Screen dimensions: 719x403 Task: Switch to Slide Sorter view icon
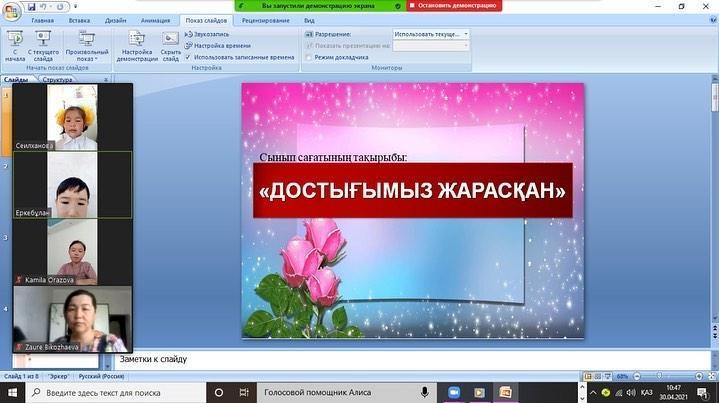[x=597, y=376]
